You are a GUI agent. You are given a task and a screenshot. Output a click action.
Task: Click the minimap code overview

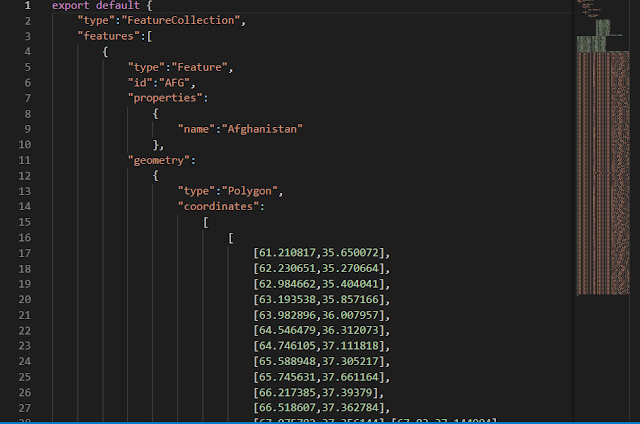[x=603, y=147]
